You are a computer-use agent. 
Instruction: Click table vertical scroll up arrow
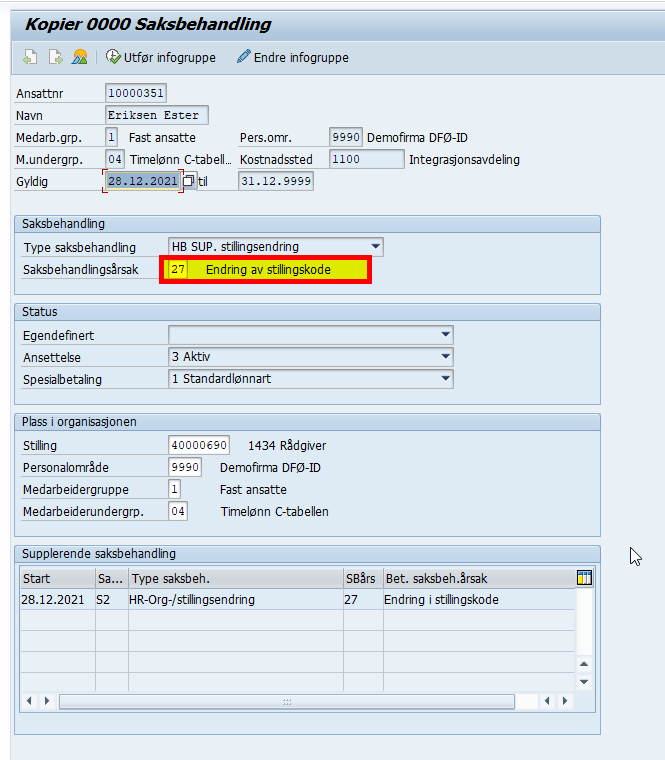(584, 664)
